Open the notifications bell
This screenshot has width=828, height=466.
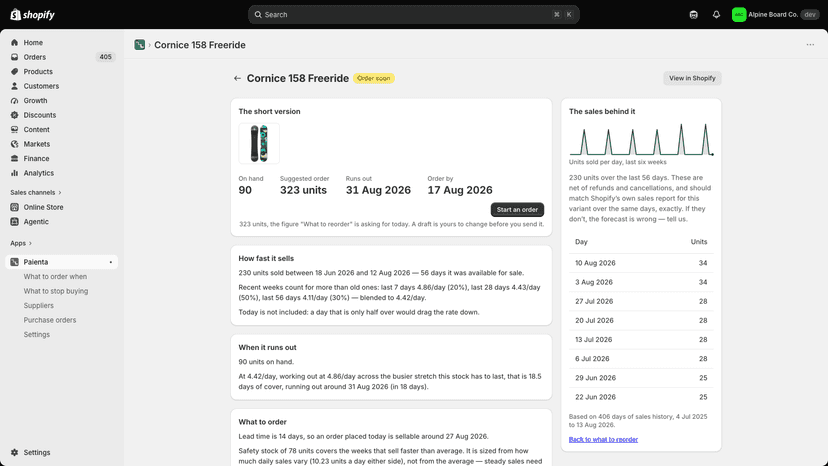tap(716, 15)
